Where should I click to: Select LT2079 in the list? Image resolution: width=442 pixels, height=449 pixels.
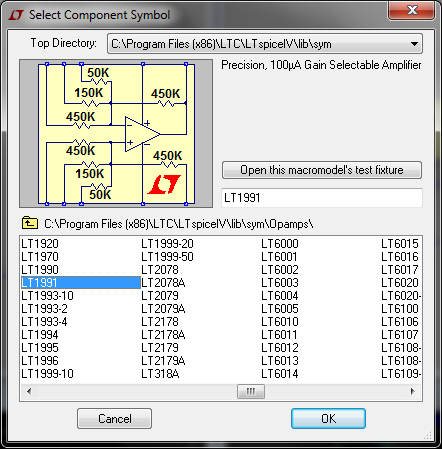[160, 296]
